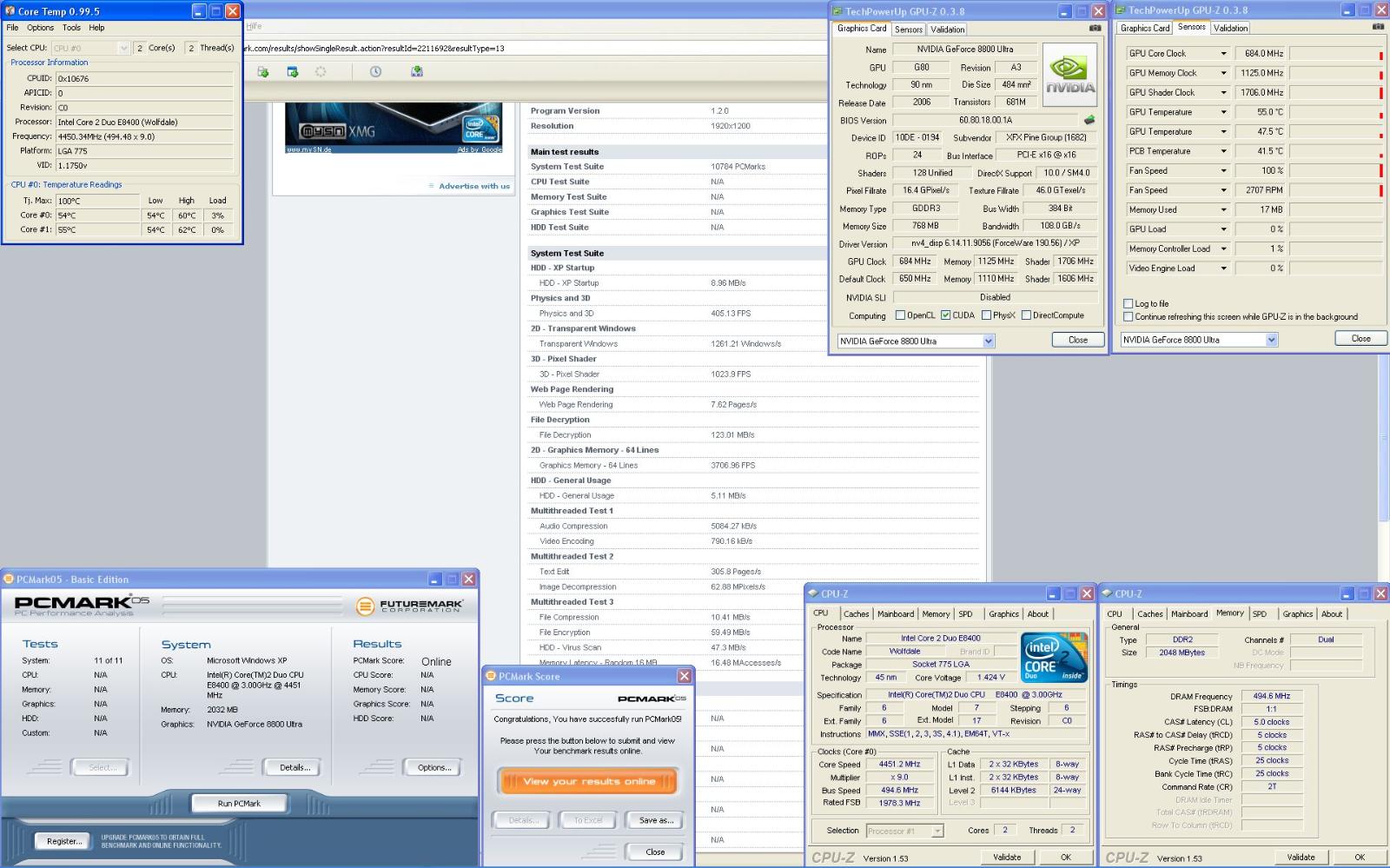Viewport: 1390px width, 868px height.
Task: Open the GPU Shader Clock sensor dropdown
Action: click(1223, 92)
